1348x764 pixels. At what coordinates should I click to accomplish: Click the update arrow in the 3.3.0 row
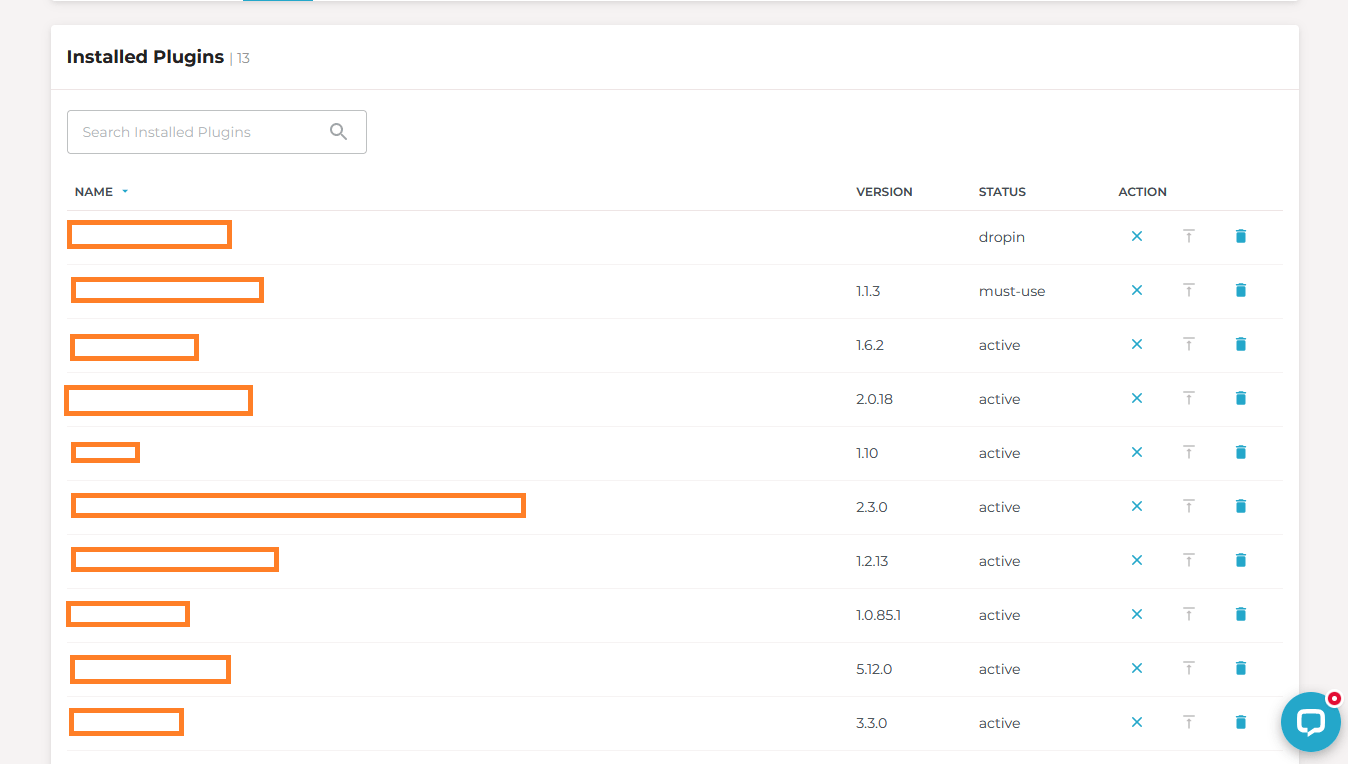1189,722
